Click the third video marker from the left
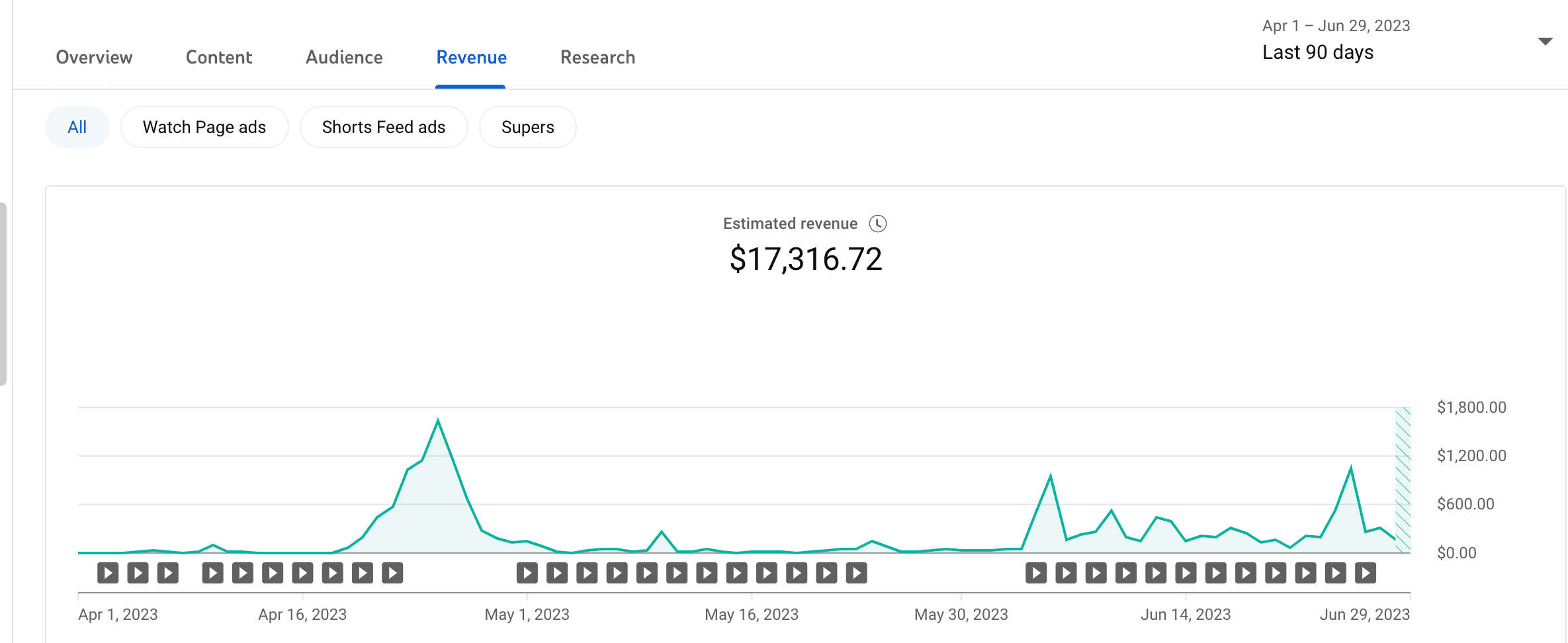 pyautogui.click(x=168, y=573)
